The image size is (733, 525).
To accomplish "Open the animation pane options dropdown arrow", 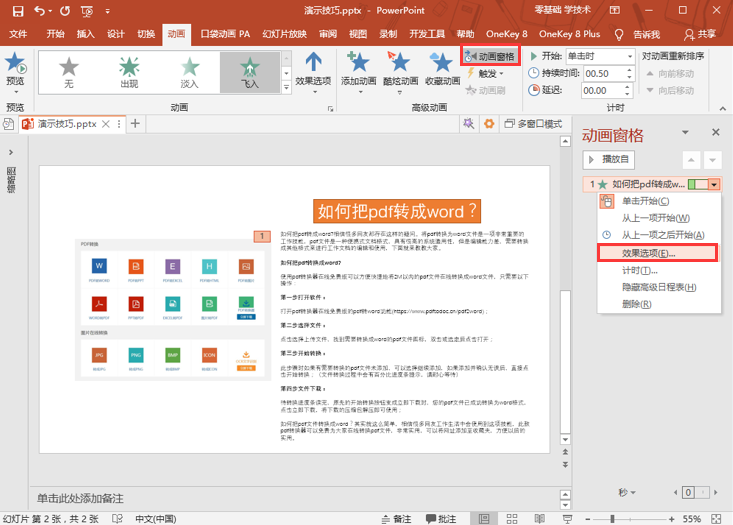I will click(x=685, y=132).
